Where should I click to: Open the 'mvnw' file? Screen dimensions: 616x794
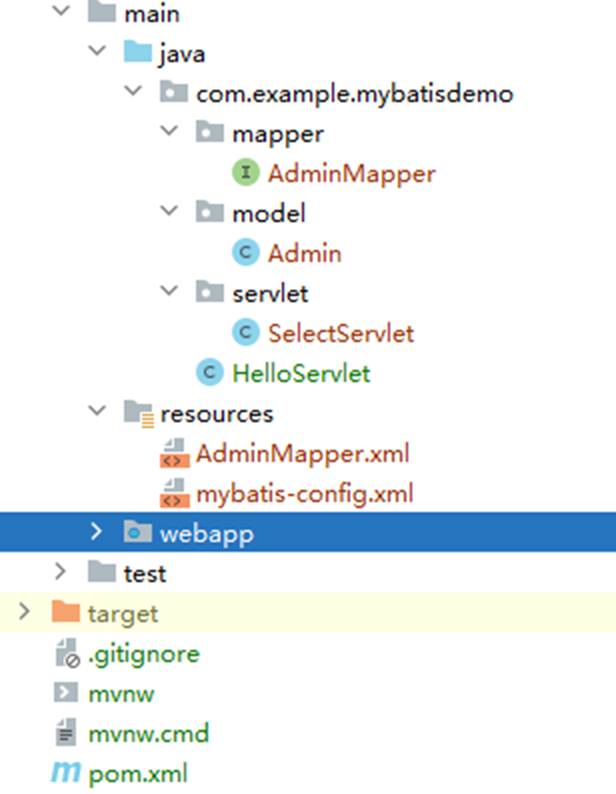121,694
